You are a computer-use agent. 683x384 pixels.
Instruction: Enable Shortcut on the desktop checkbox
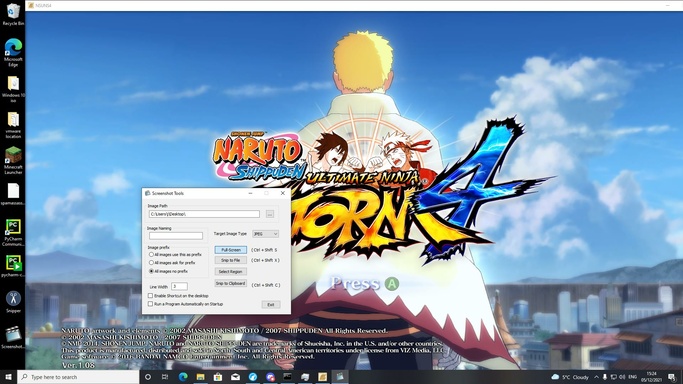pos(150,296)
